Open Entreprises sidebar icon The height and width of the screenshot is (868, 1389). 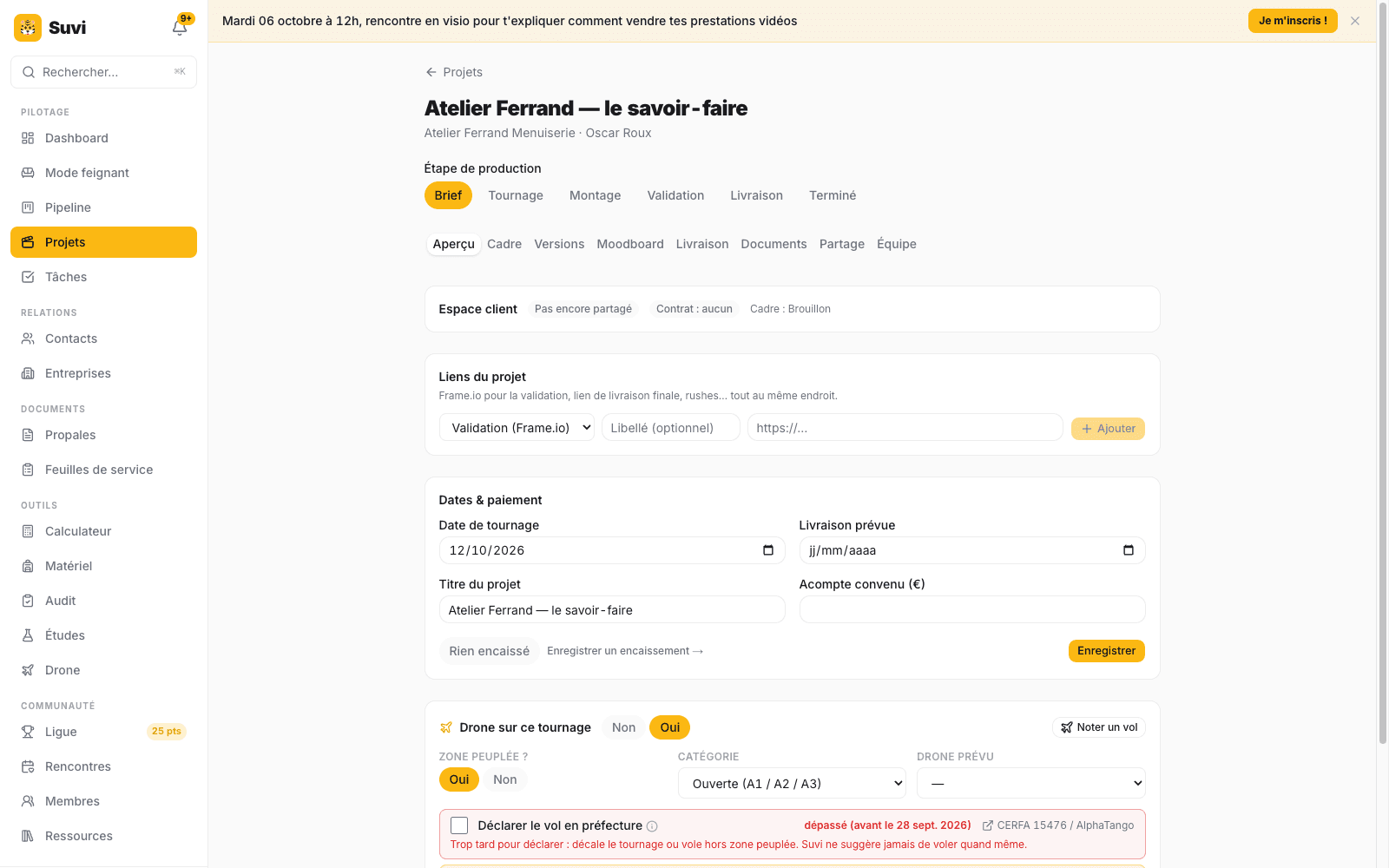28,373
